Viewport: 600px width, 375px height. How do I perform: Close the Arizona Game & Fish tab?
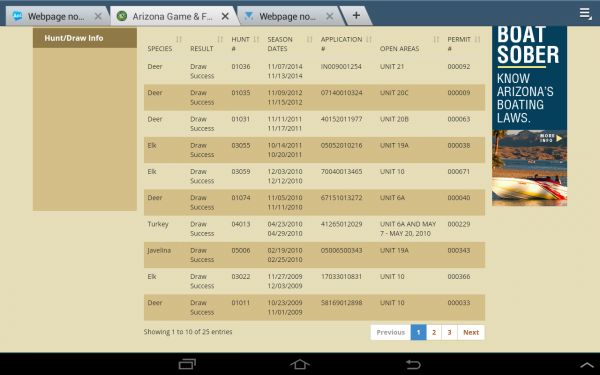point(225,16)
